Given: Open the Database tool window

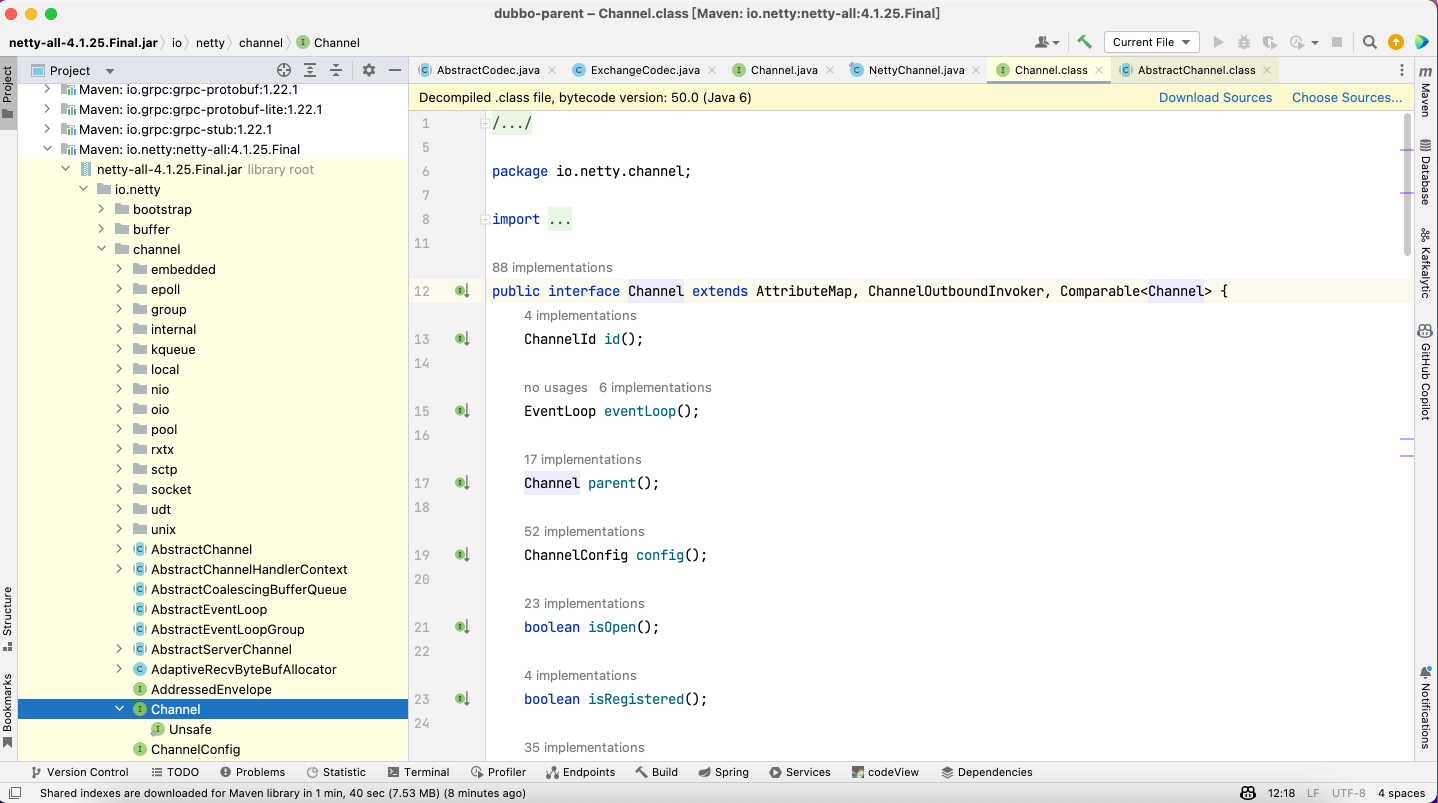Looking at the screenshot, I should pos(1426,172).
